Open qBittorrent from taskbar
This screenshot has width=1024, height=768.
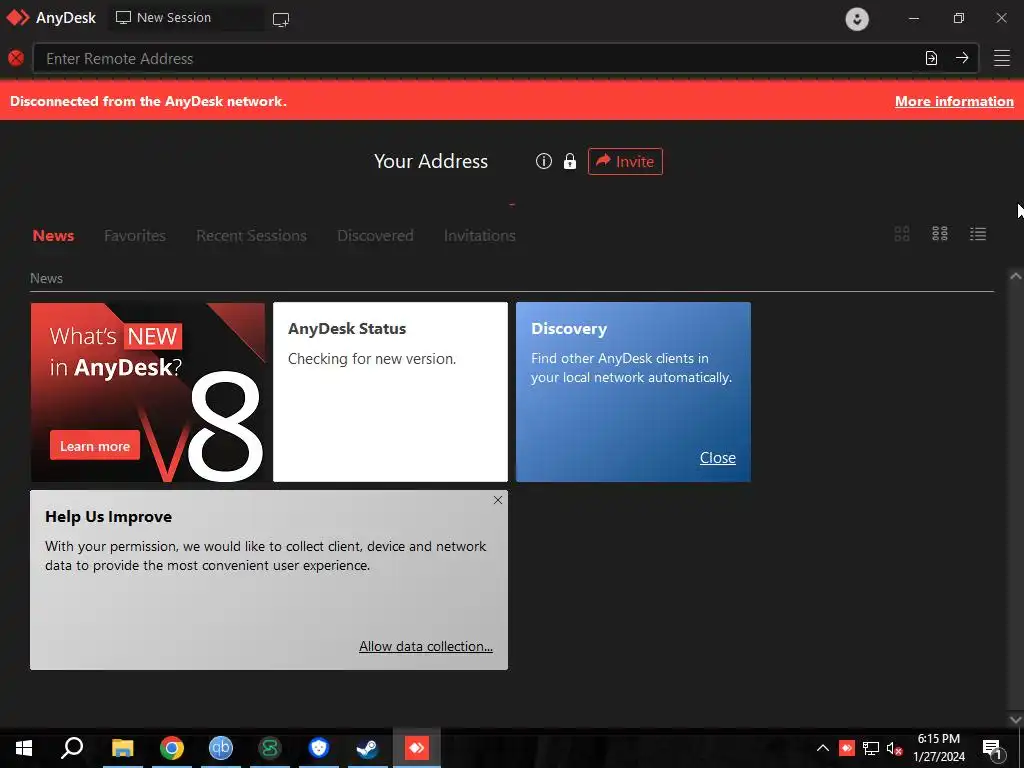221,748
